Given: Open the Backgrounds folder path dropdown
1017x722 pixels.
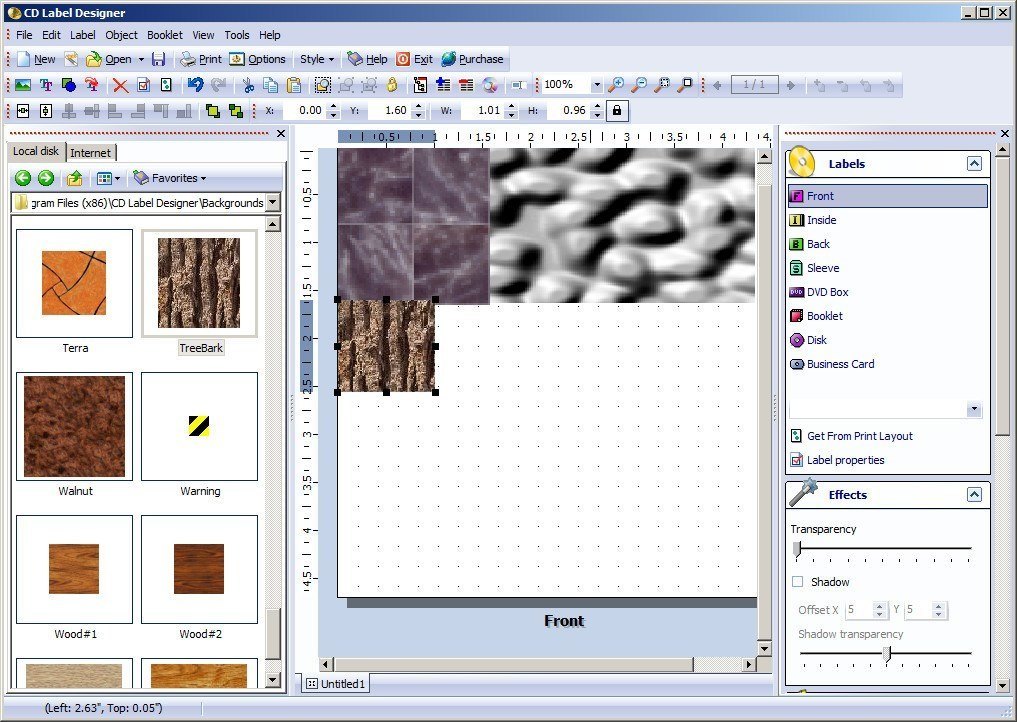Looking at the screenshot, I should point(271,202).
